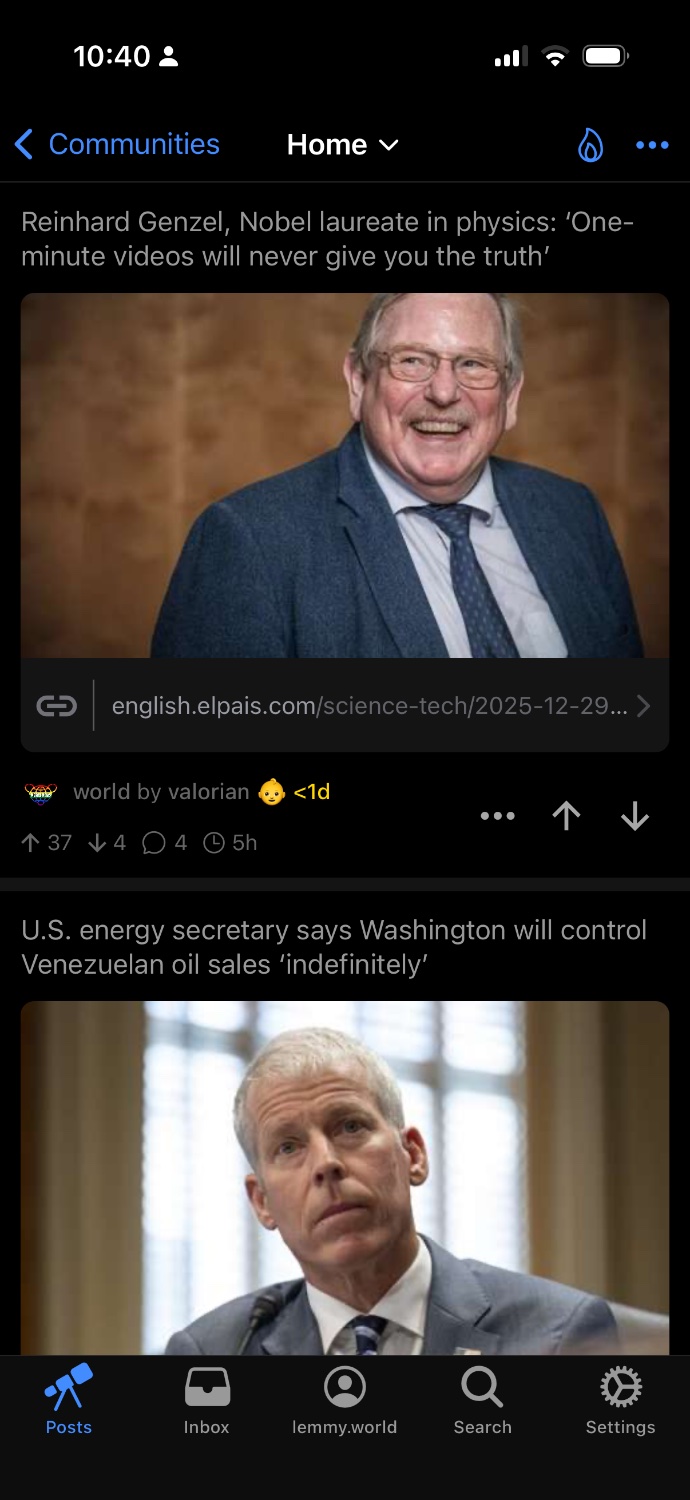Switch to the Search tab
Screen dimensions: 690x1500
483,1401
